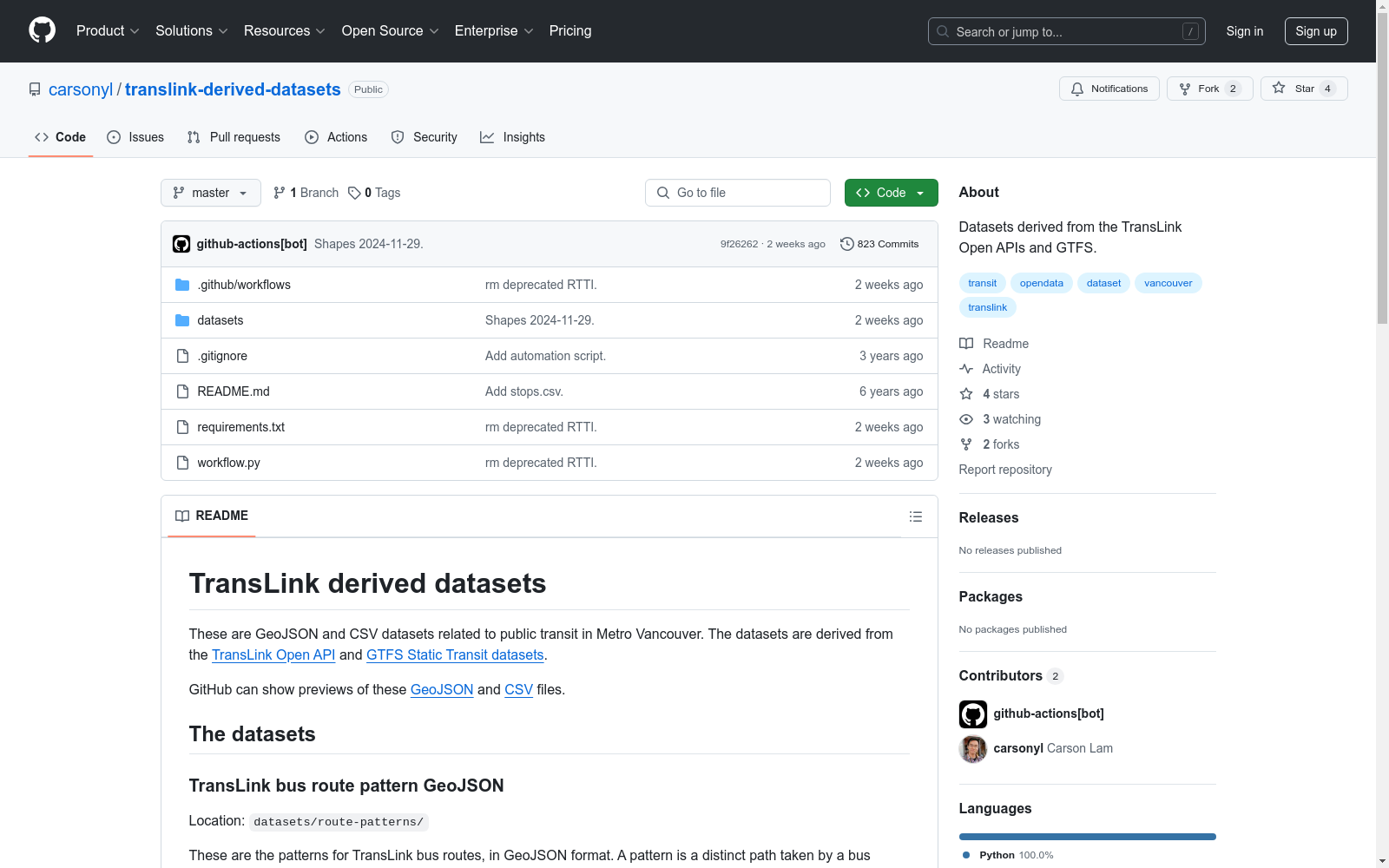The image size is (1389, 868).
Task: Open the Code tab
Action: click(x=61, y=137)
